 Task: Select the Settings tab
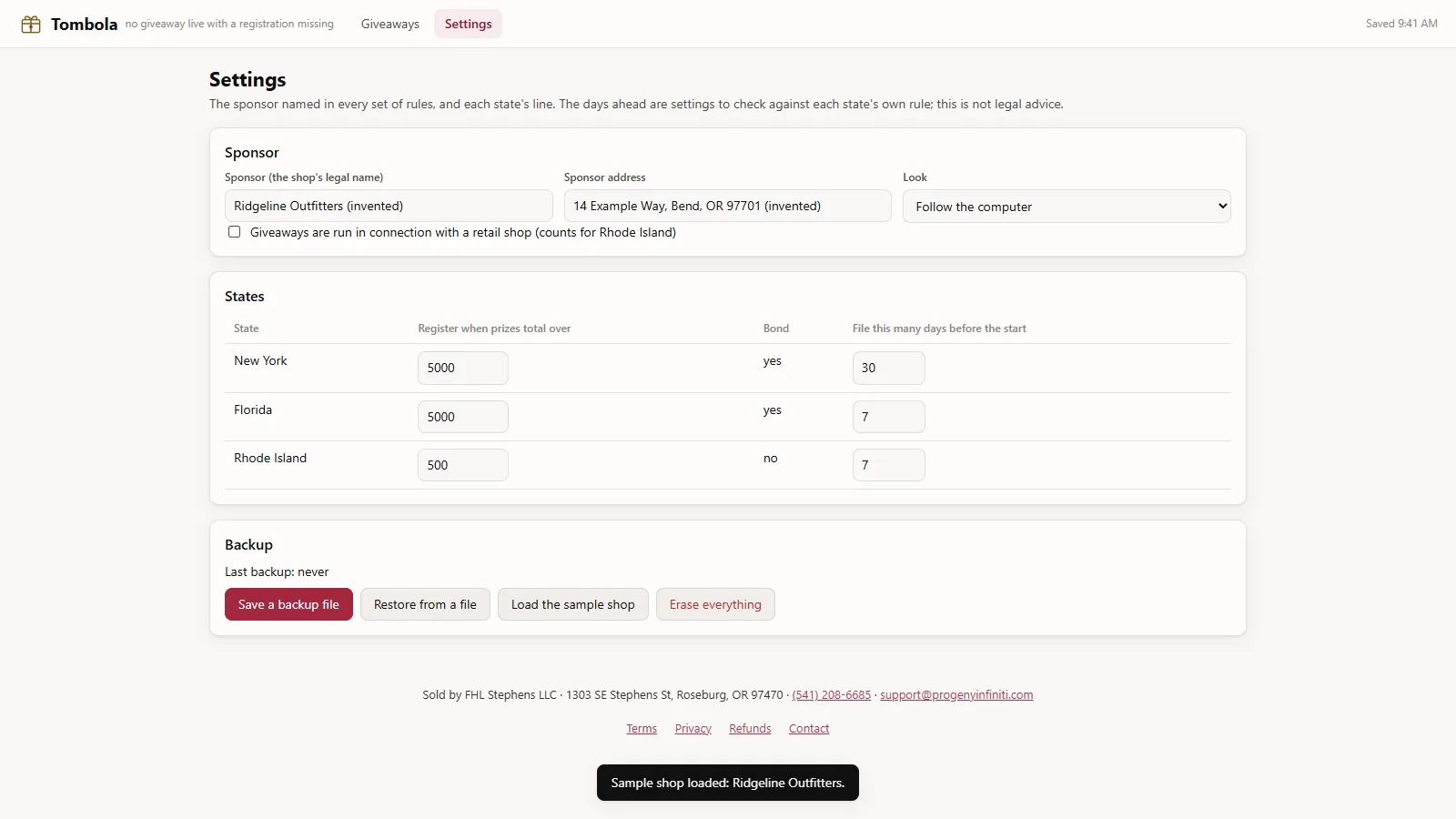click(x=468, y=24)
